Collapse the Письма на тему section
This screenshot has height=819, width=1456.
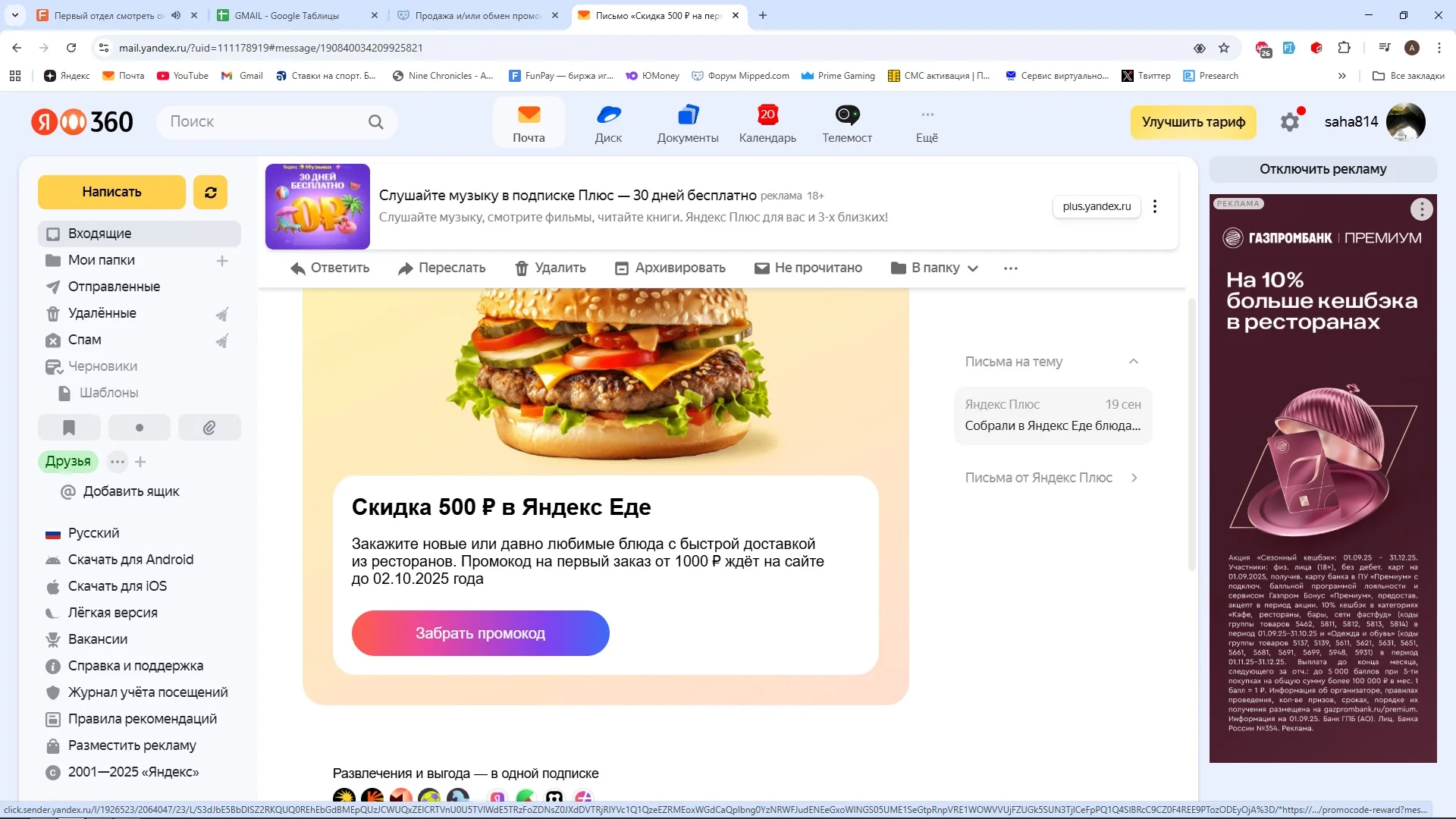pyautogui.click(x=1134, y=362)
